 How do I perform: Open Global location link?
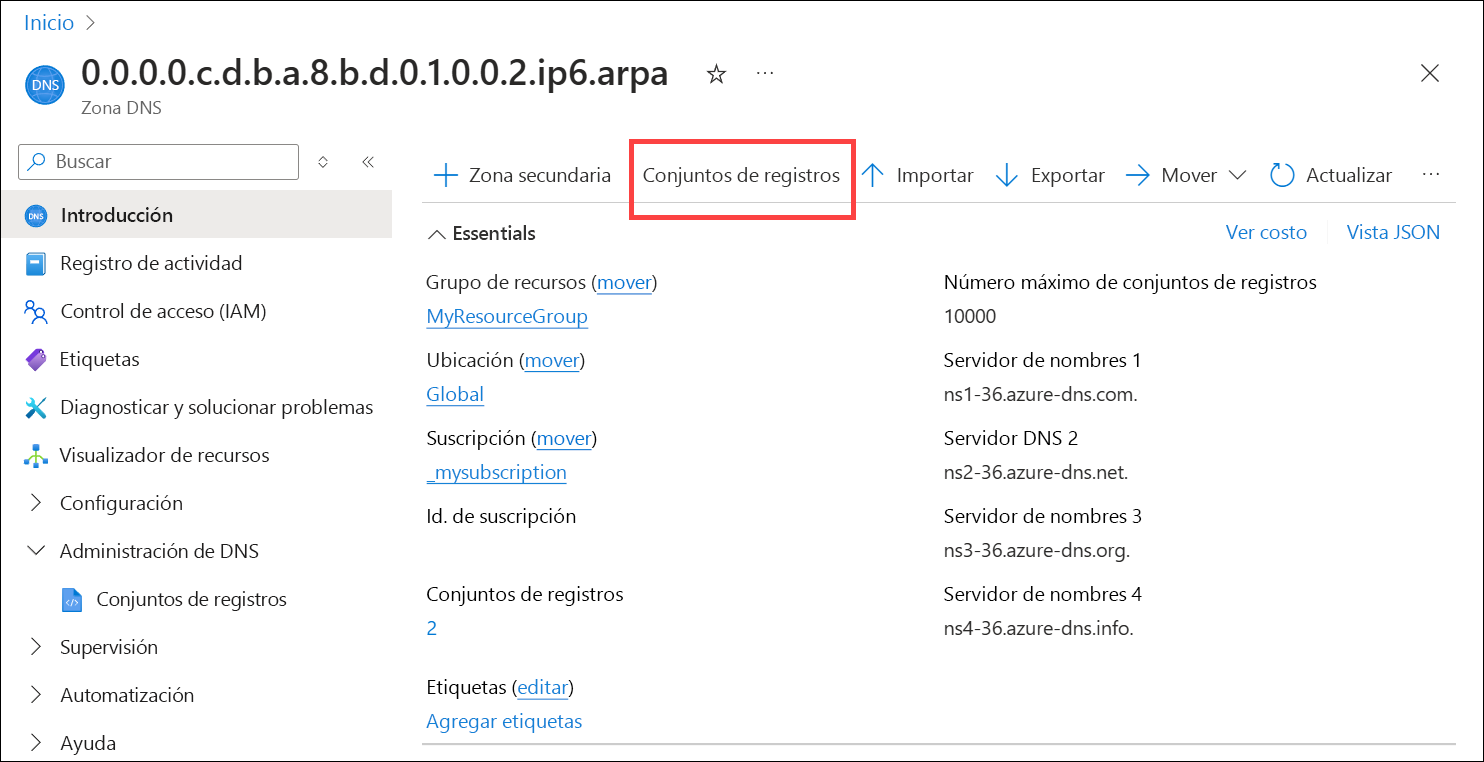click(x=455, y=394)
